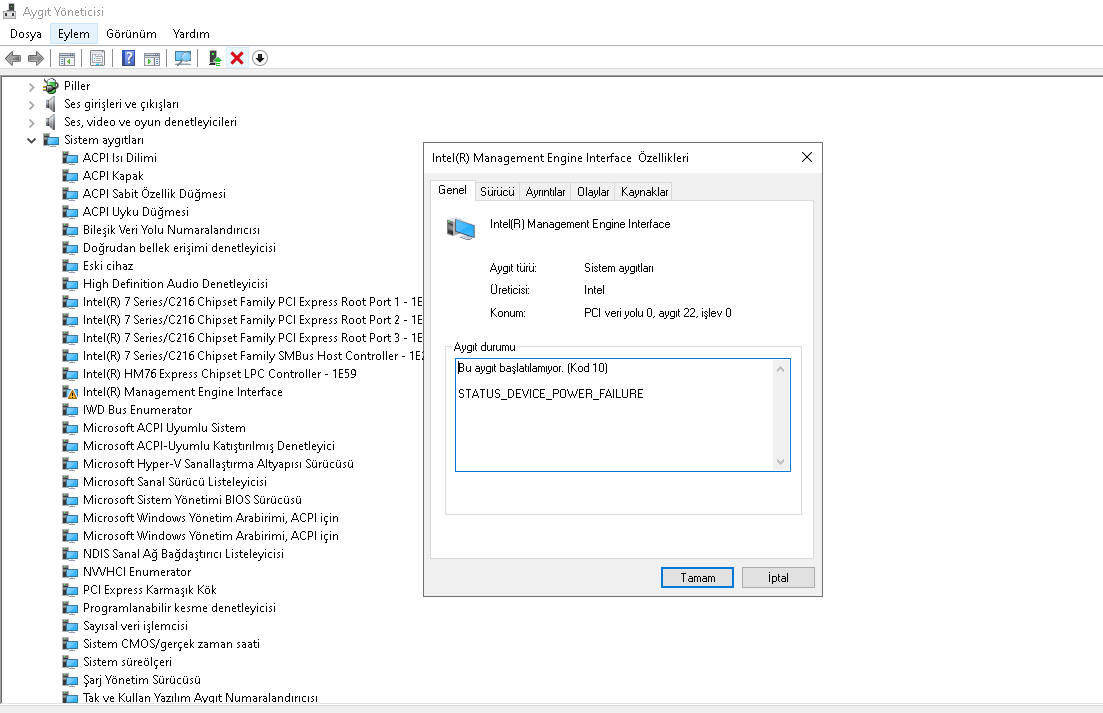Click the icon beside ACPI Isı Dilimi
The width and height of the screenshot is (1103, 713).
point(70,158)
